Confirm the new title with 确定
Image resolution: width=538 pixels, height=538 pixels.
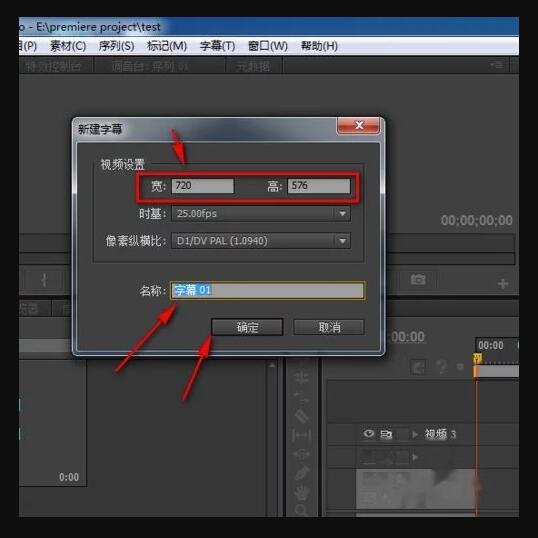pos(247,327)
